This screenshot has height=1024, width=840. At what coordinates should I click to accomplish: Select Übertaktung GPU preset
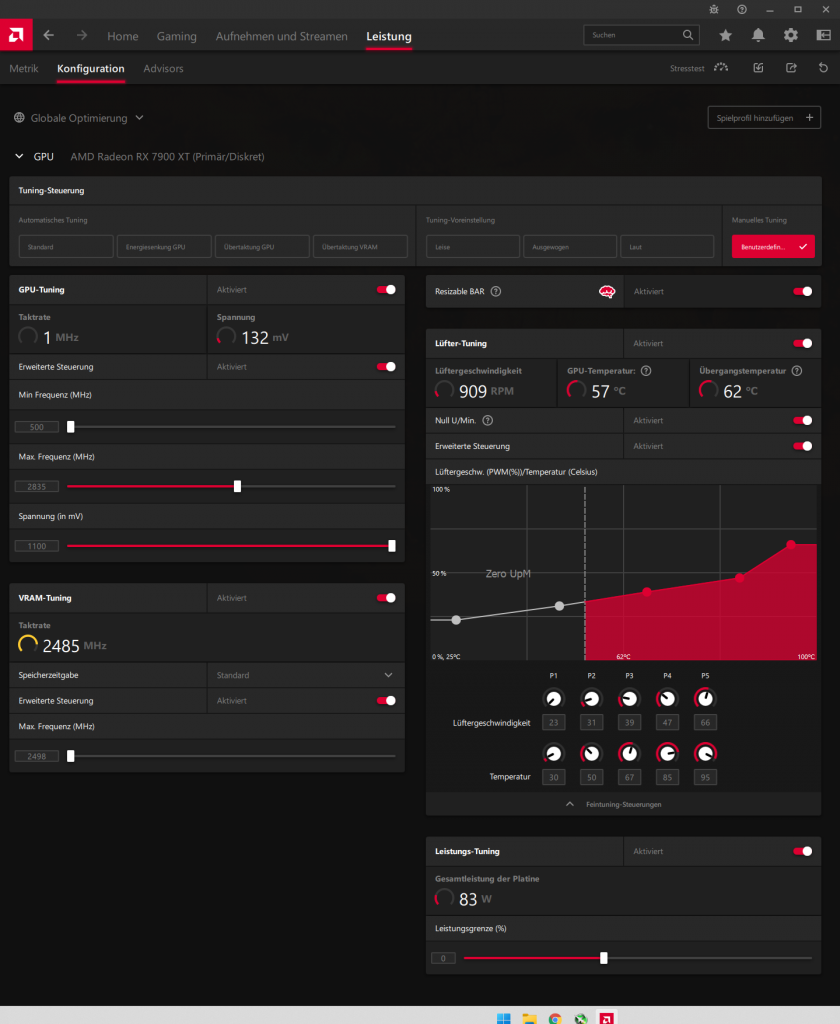pyautogui.click(x=262, y=247)
